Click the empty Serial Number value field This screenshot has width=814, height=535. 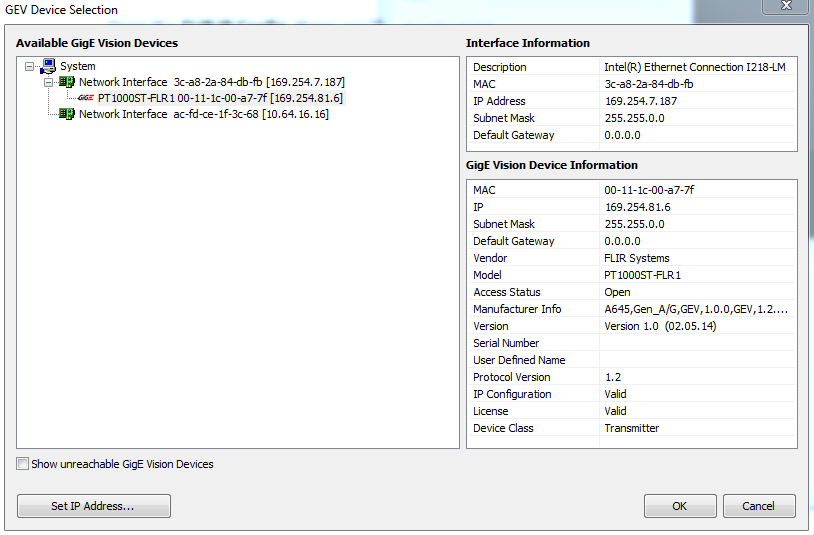pos(696,343)
